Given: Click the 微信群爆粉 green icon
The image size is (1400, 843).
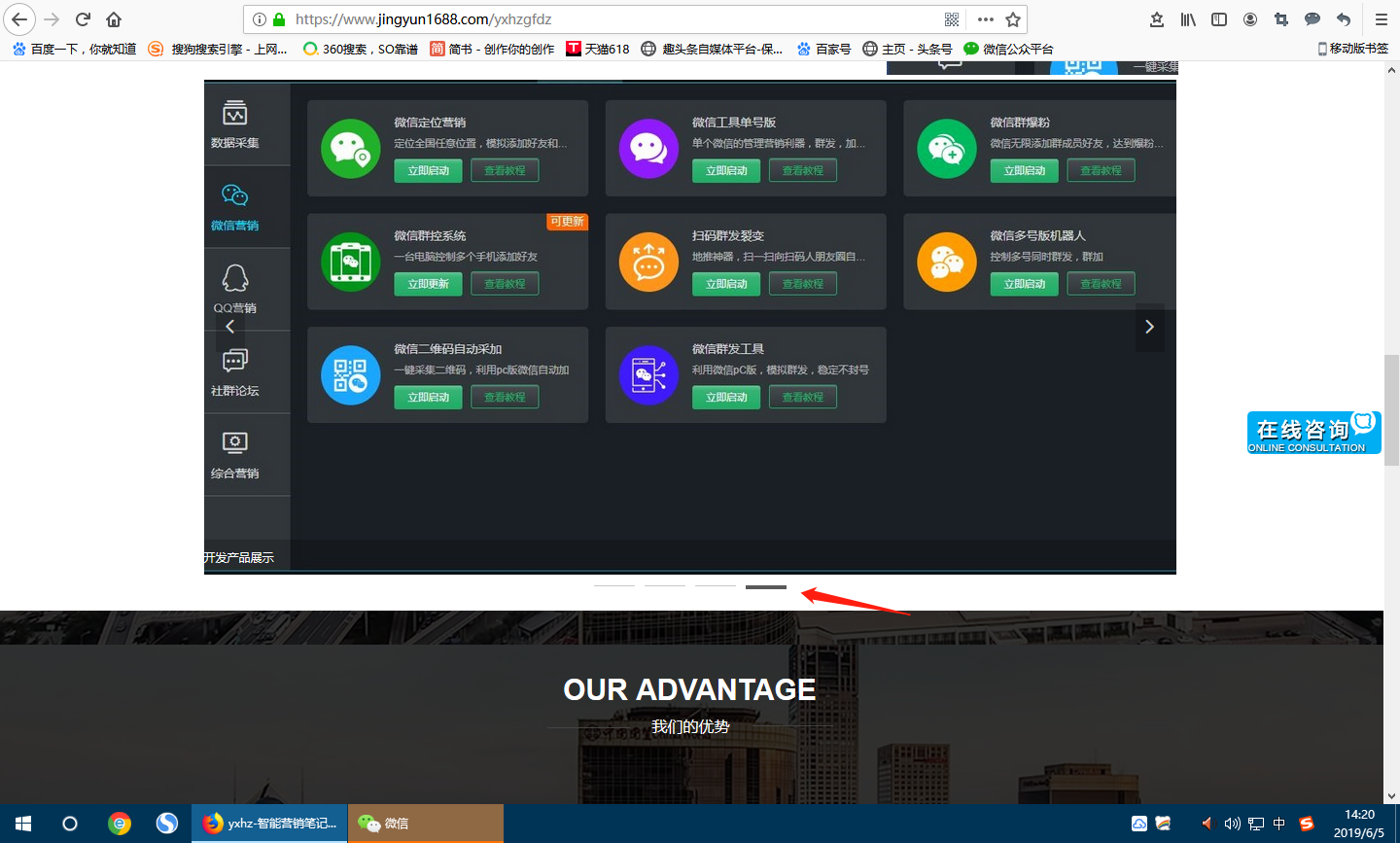Looking at the screenshot, I should coord(947,149).
